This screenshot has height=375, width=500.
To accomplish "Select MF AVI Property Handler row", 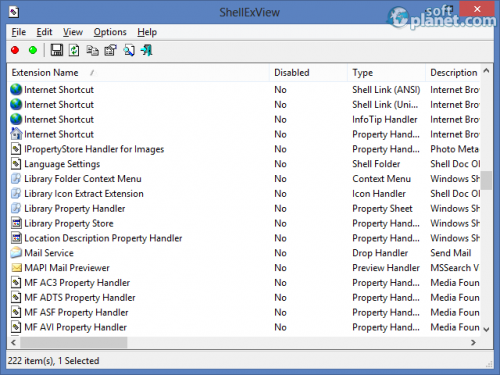I will [244, 327].
